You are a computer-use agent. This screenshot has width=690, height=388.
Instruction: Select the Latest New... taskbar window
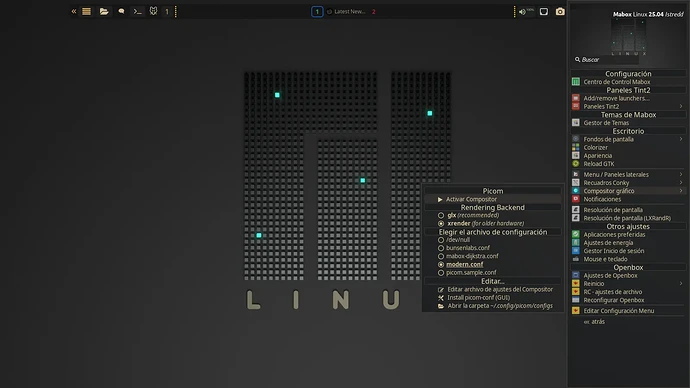coord(347,11)
